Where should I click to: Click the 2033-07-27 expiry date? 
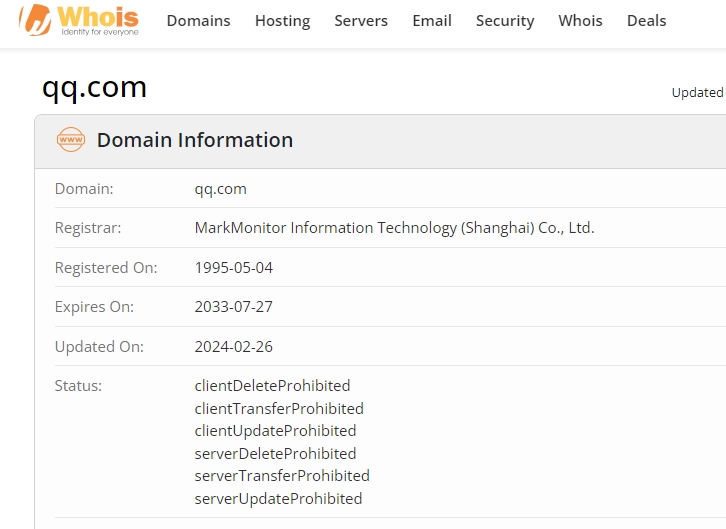click(234, 307)
